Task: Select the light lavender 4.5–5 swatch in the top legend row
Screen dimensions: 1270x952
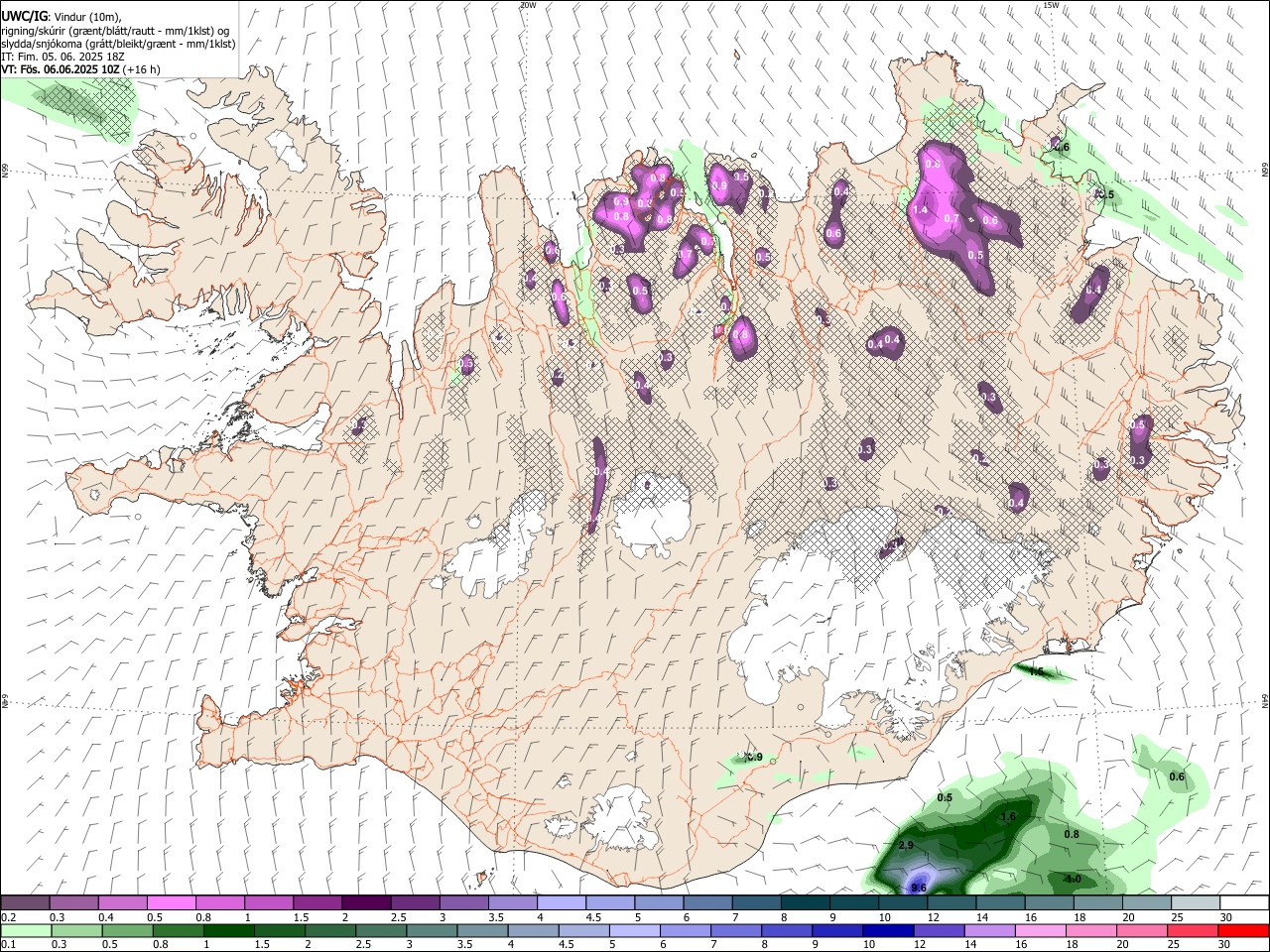Action: 608,902
